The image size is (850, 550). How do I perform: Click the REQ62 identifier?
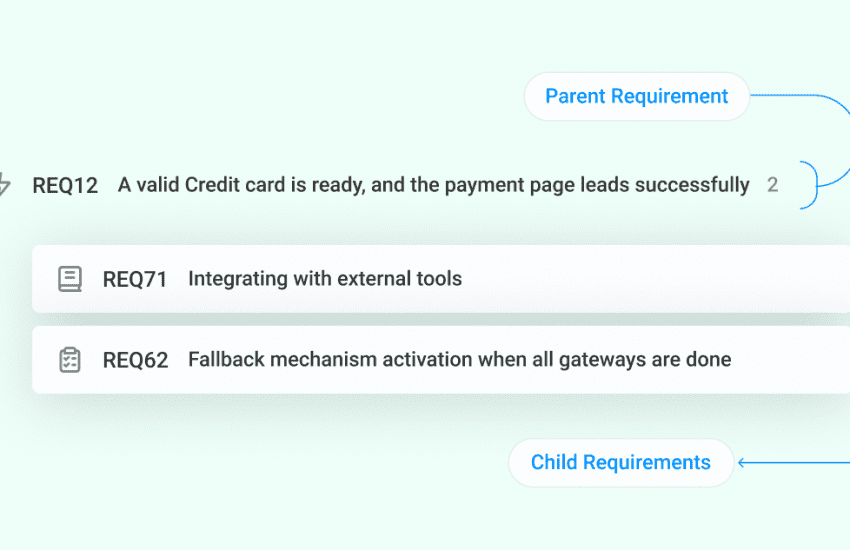[135, 360]
